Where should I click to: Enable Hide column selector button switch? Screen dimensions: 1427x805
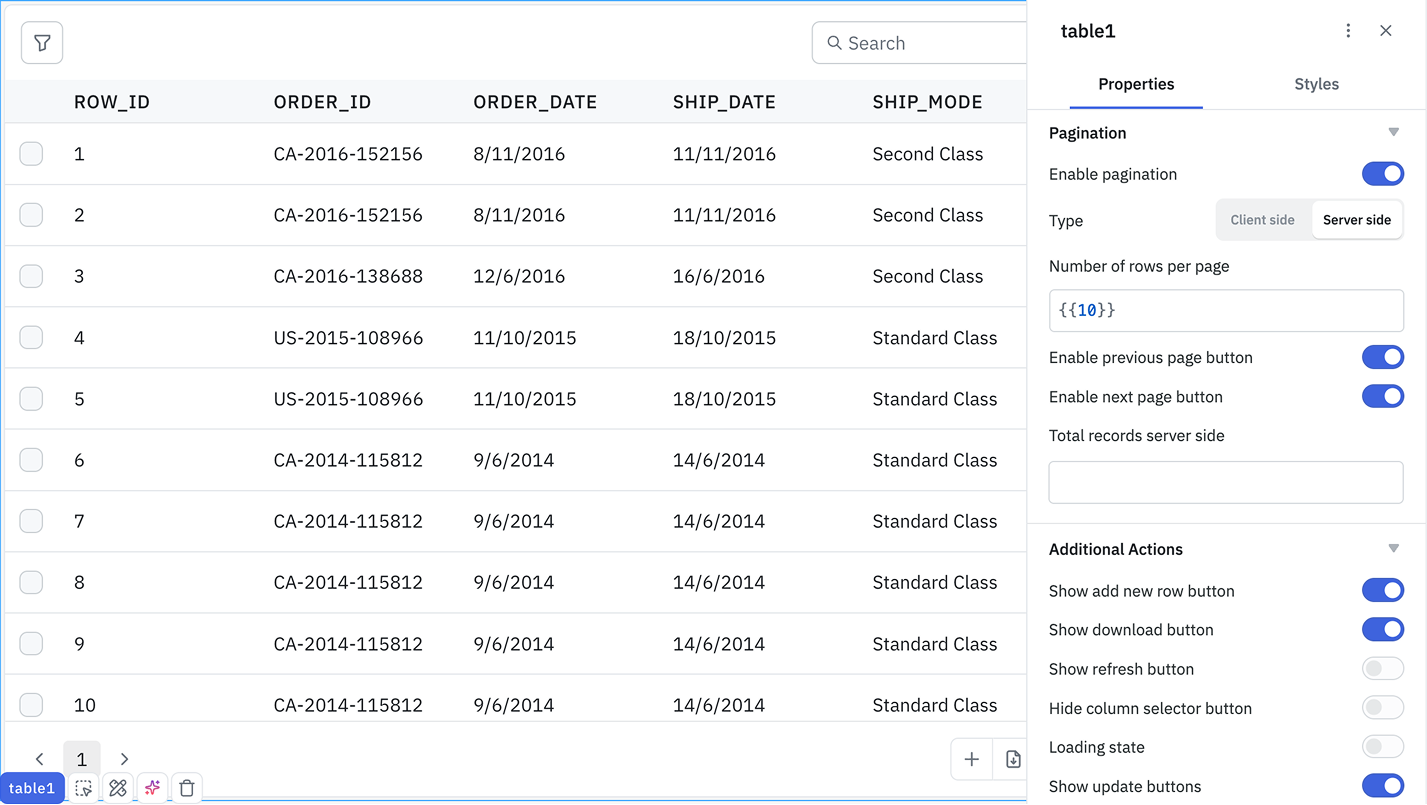[1383, 708]
